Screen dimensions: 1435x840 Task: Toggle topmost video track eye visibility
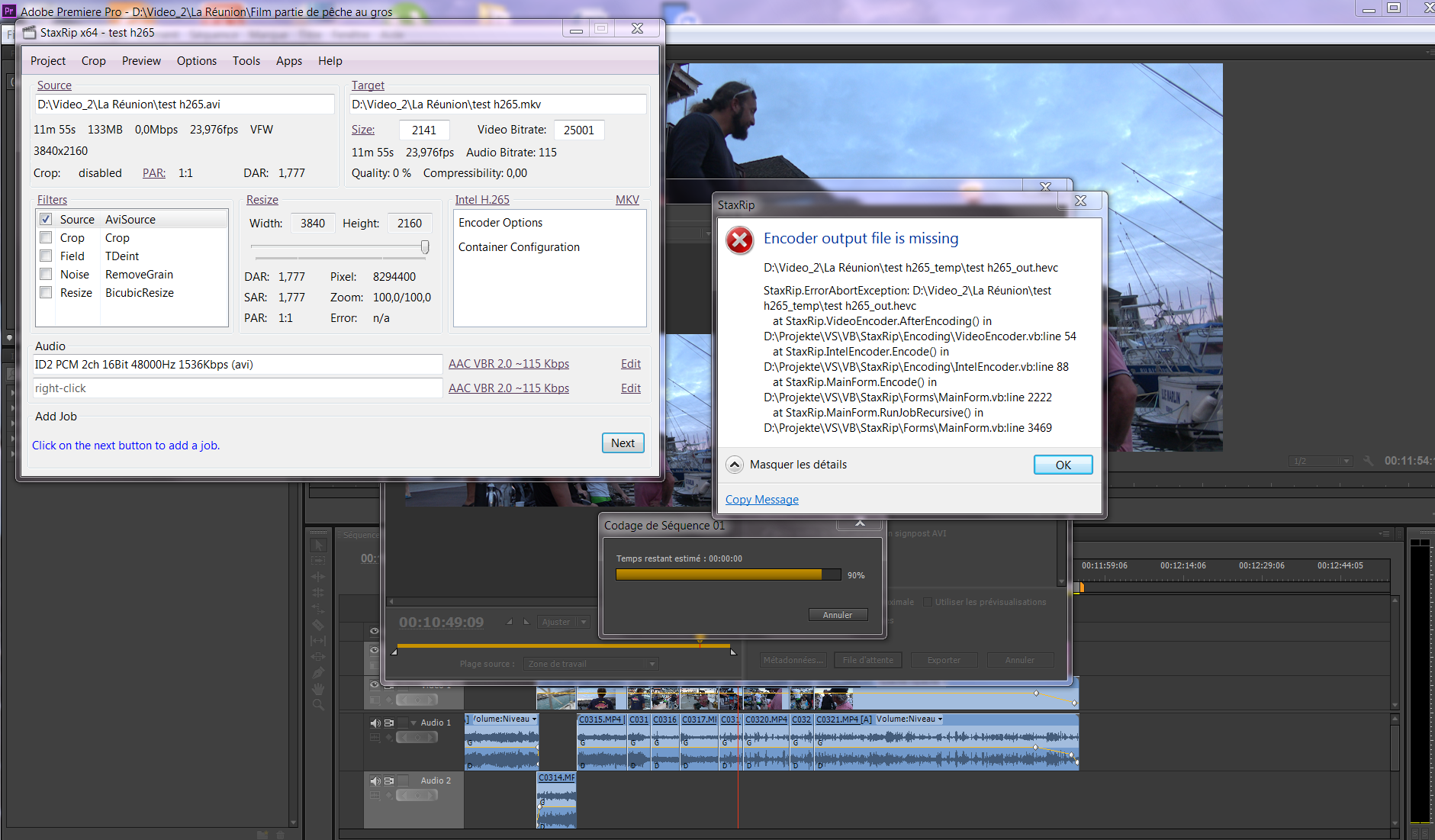pos(375,631)
